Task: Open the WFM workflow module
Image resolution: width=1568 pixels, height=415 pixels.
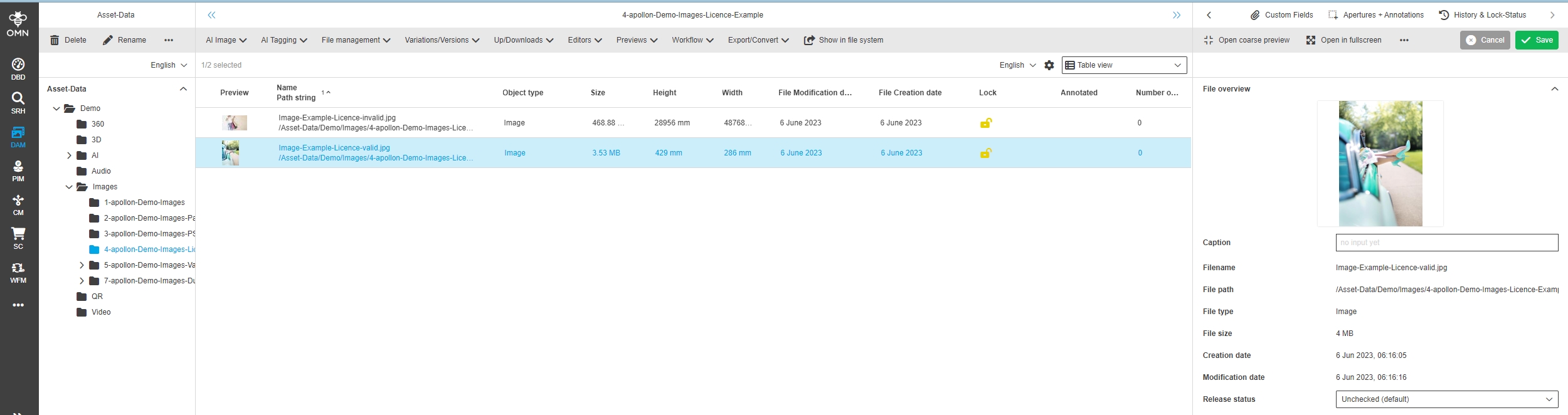Action: [x=18, y=271]
